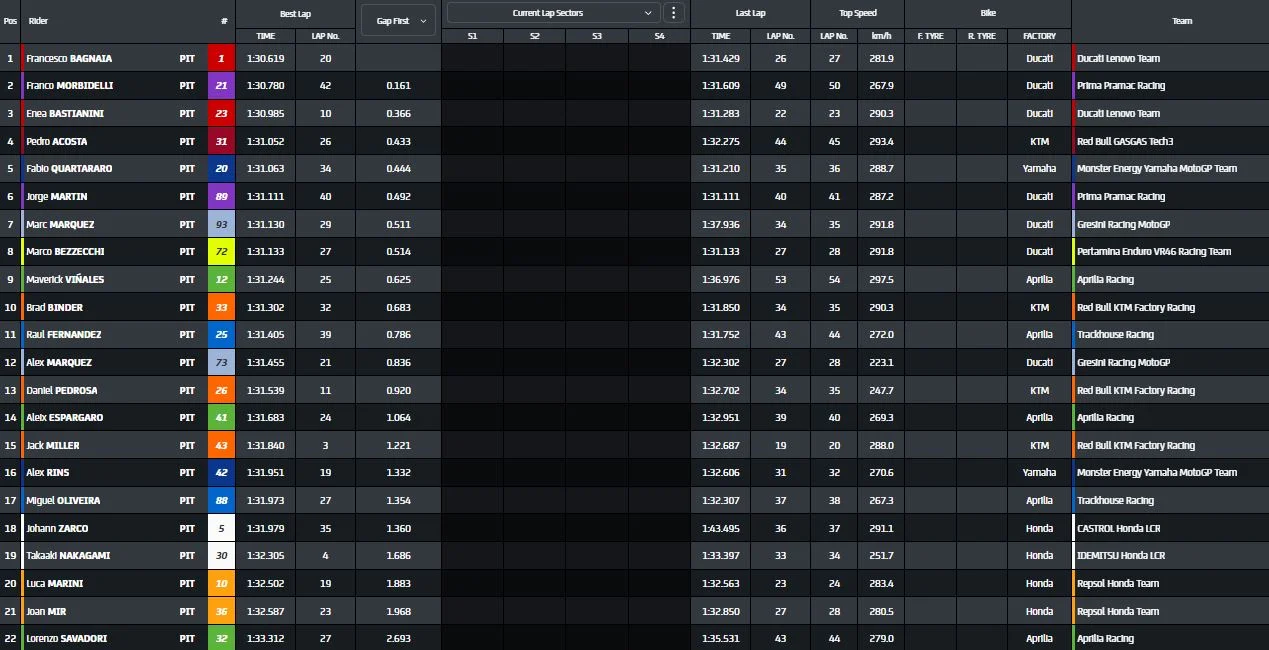Click Acosta's number 31 badge

coord(221,142)
